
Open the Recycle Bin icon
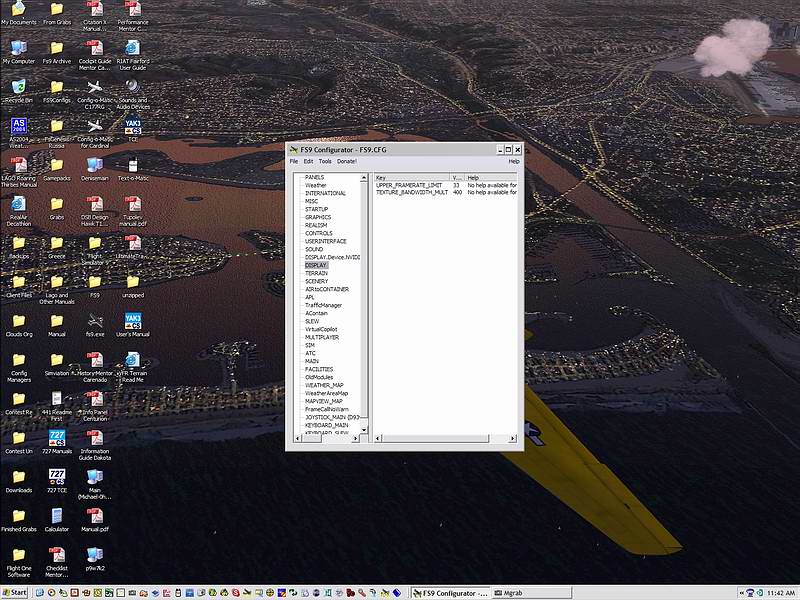pos(18,88)
